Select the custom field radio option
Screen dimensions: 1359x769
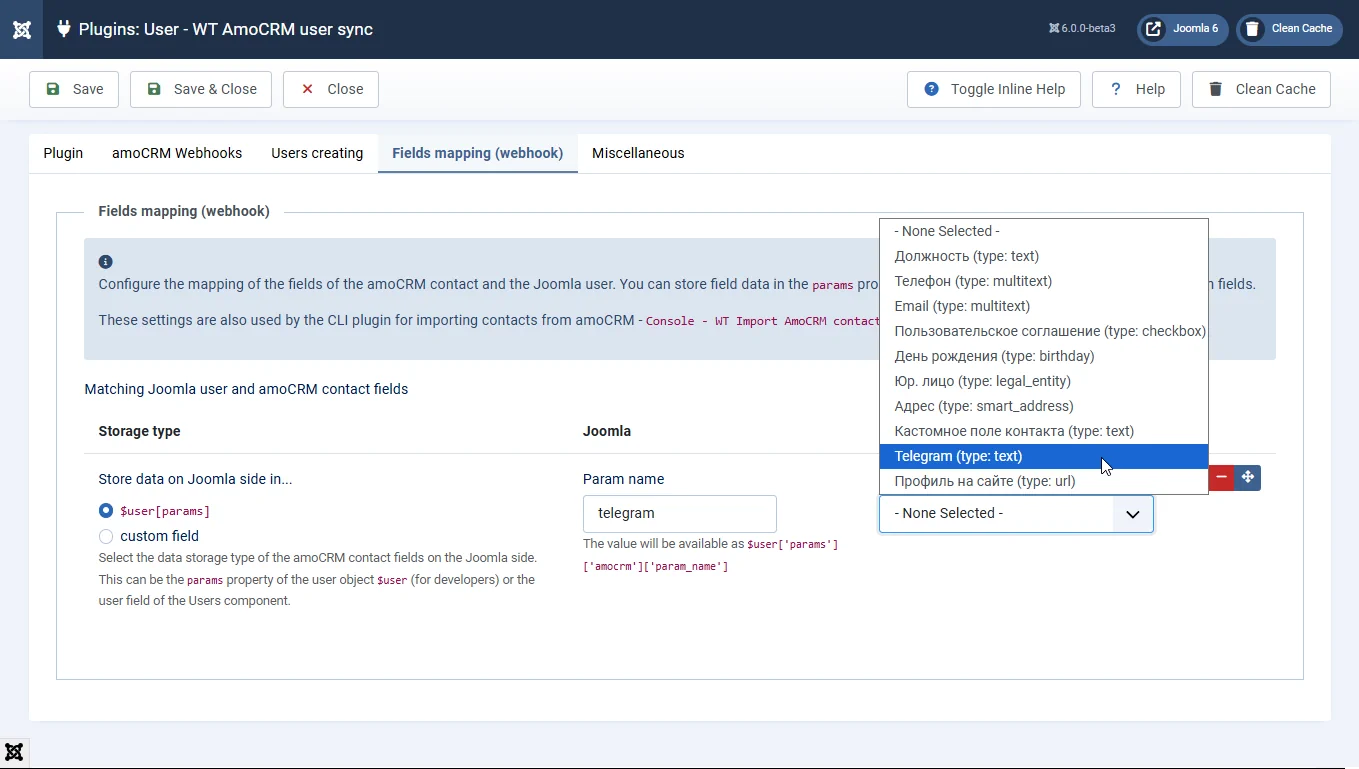pos(106,536)
